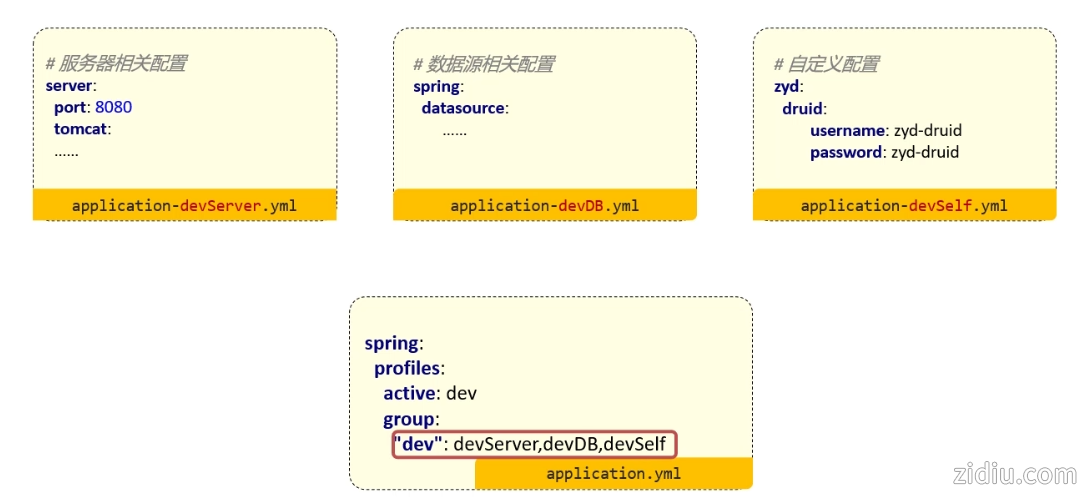This screenshot has width=1086, height=497.
Task: Click the application-devDB.yml file label
Action: click(544, 206)
